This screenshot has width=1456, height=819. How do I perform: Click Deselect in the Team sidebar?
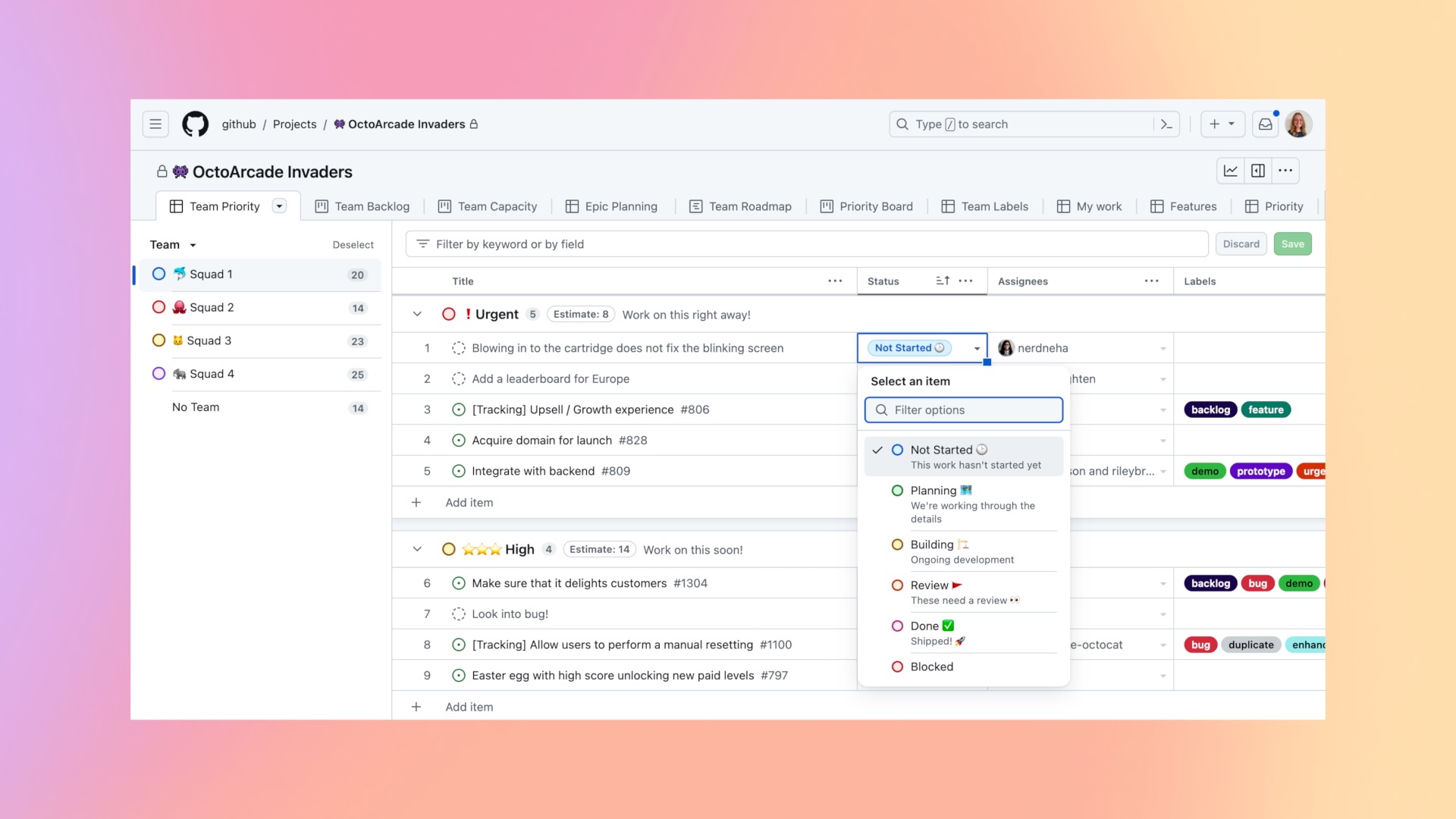(353, 245)
